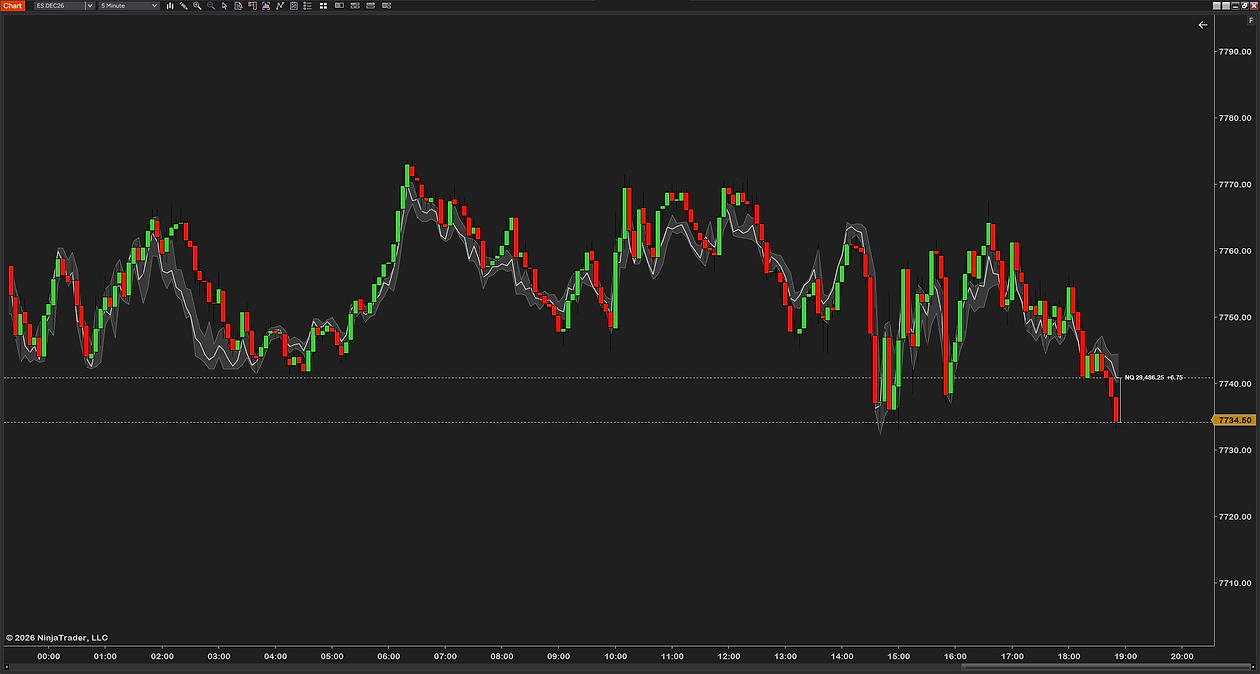The height and width of the screenshot is (674, 1260).
Task: Switch to the Chart tab
Action: (12, 6)
